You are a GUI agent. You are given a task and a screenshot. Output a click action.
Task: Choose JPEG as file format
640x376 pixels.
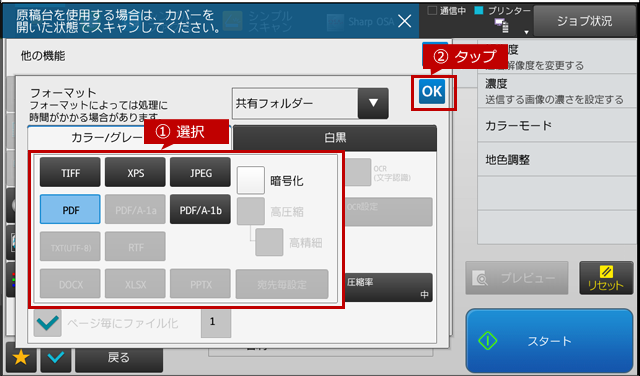pos(200,172)
